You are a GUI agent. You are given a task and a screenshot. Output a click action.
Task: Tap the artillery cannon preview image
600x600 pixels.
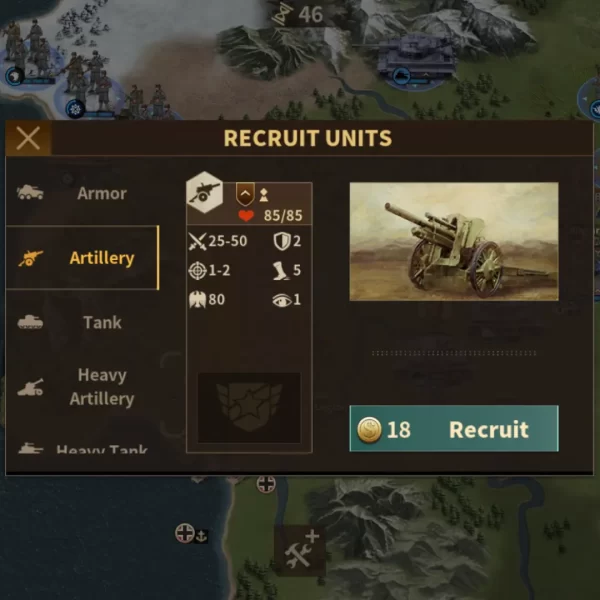click(454, 241)
